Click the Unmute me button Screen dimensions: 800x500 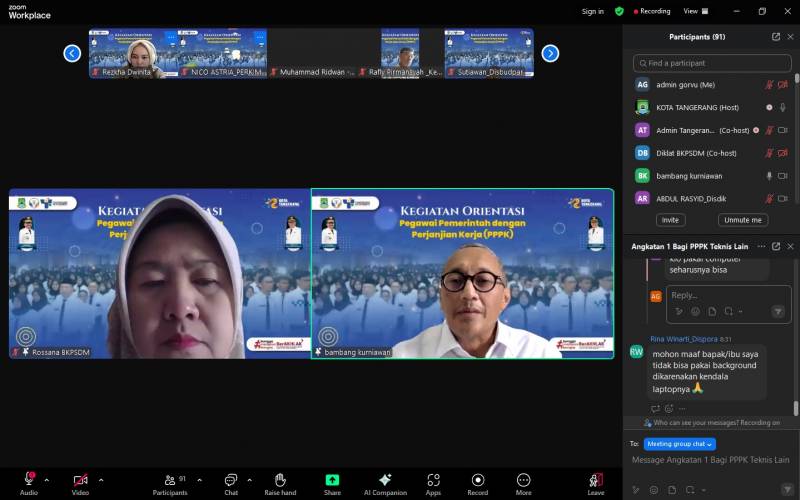tap(743, 220)
